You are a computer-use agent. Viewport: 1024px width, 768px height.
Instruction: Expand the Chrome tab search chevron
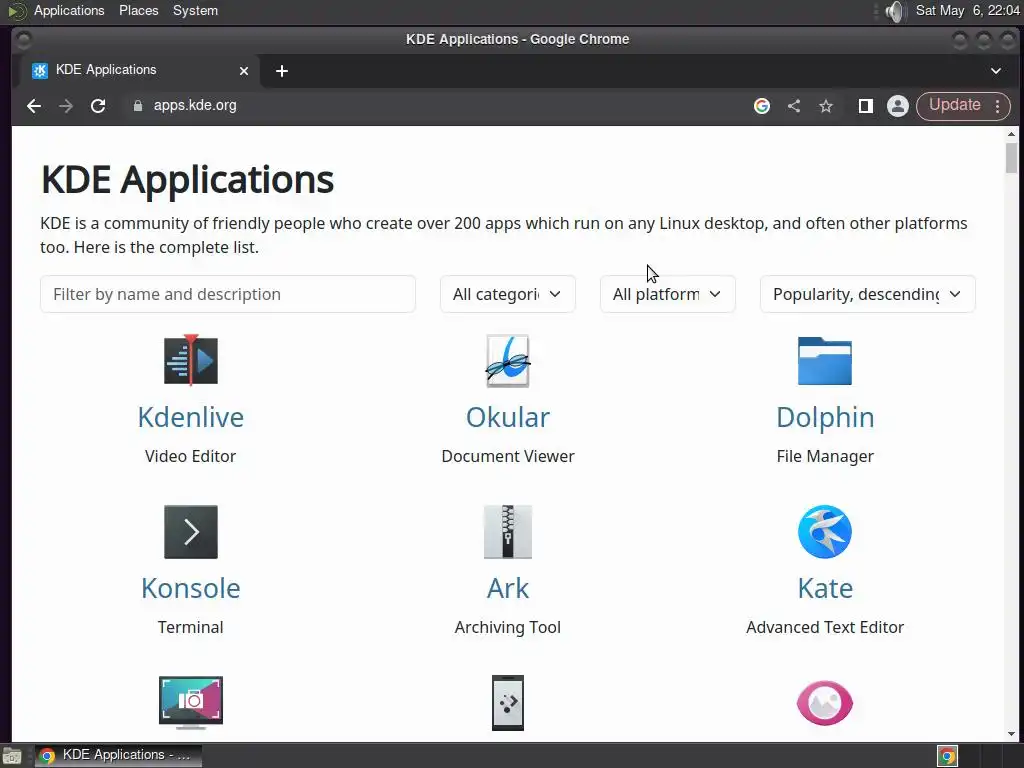996,71
